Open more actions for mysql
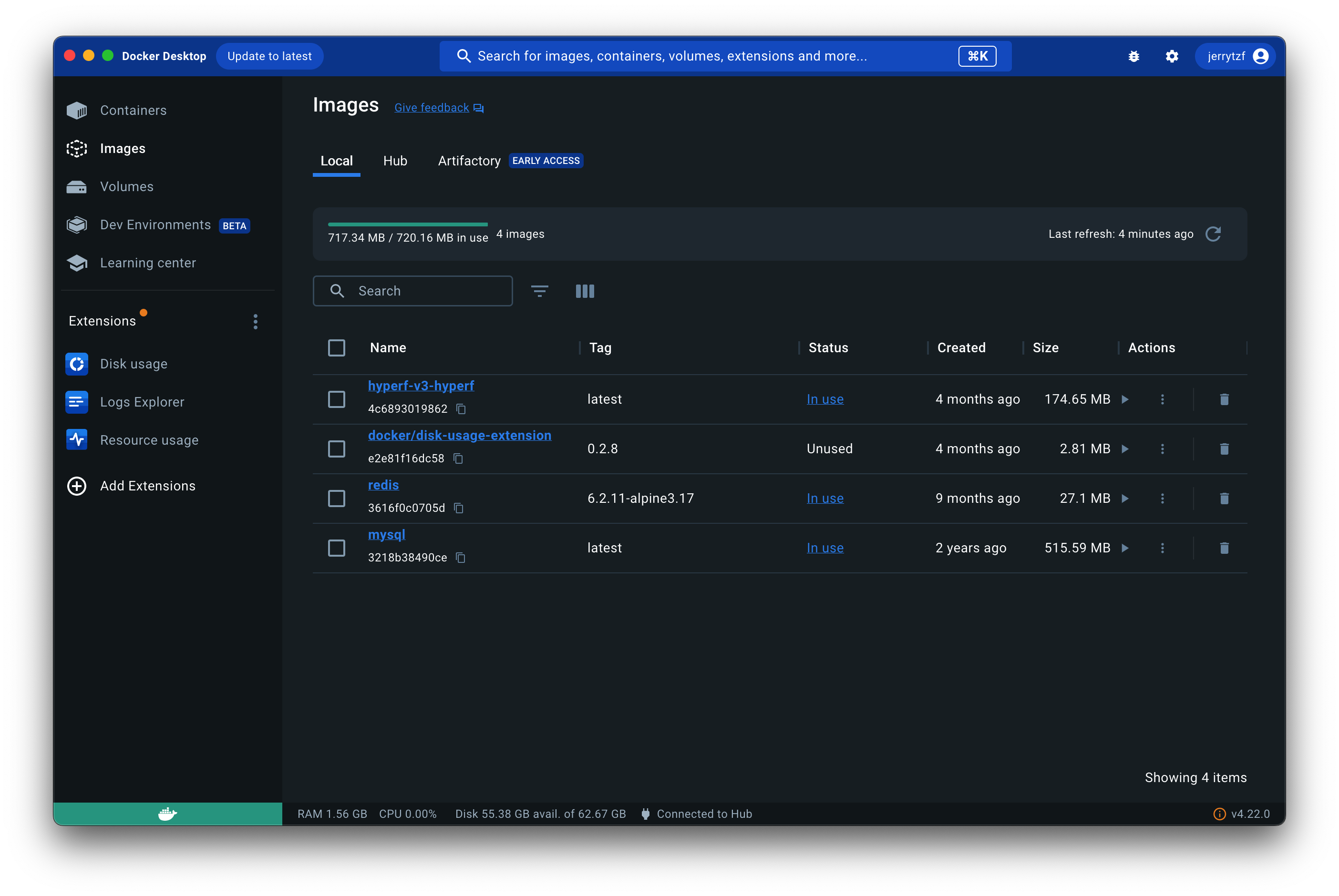The width and height of the screenshot is (1339, 896). pos(1162,548)
